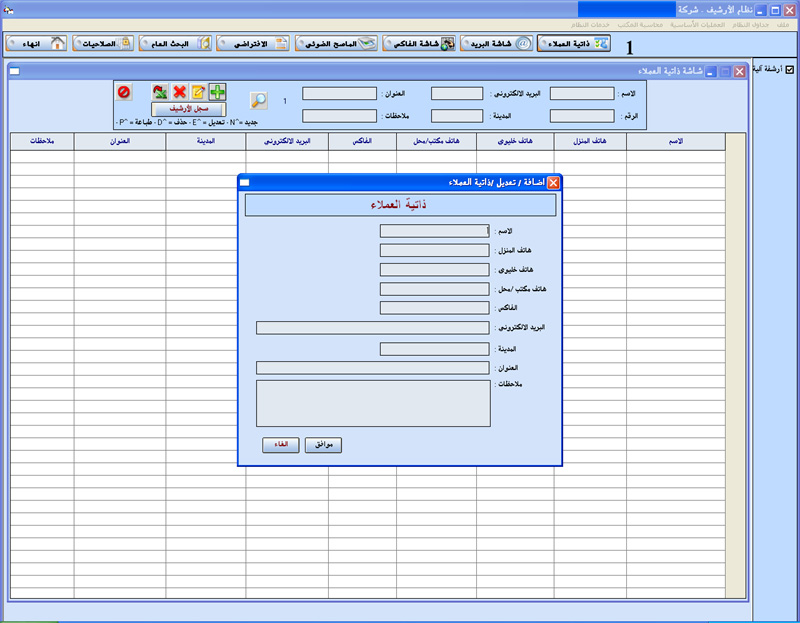Click the ملاحظات notes text area in dialog
800x623 pixels.
point(373,403)
